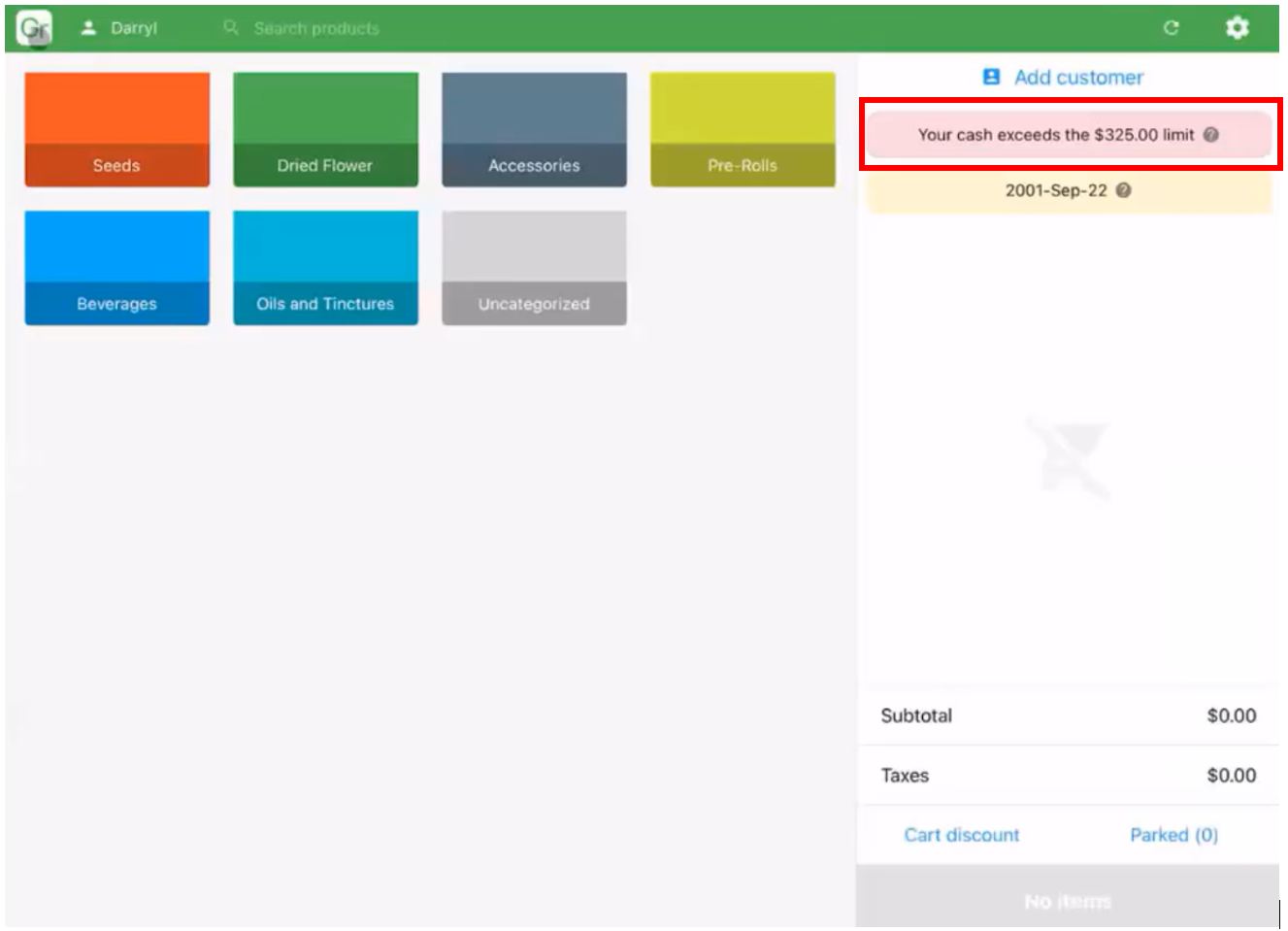This screenshot has width=1288, height=931.
Task: Click the refresh icon in header
Action: point(1171,28)
